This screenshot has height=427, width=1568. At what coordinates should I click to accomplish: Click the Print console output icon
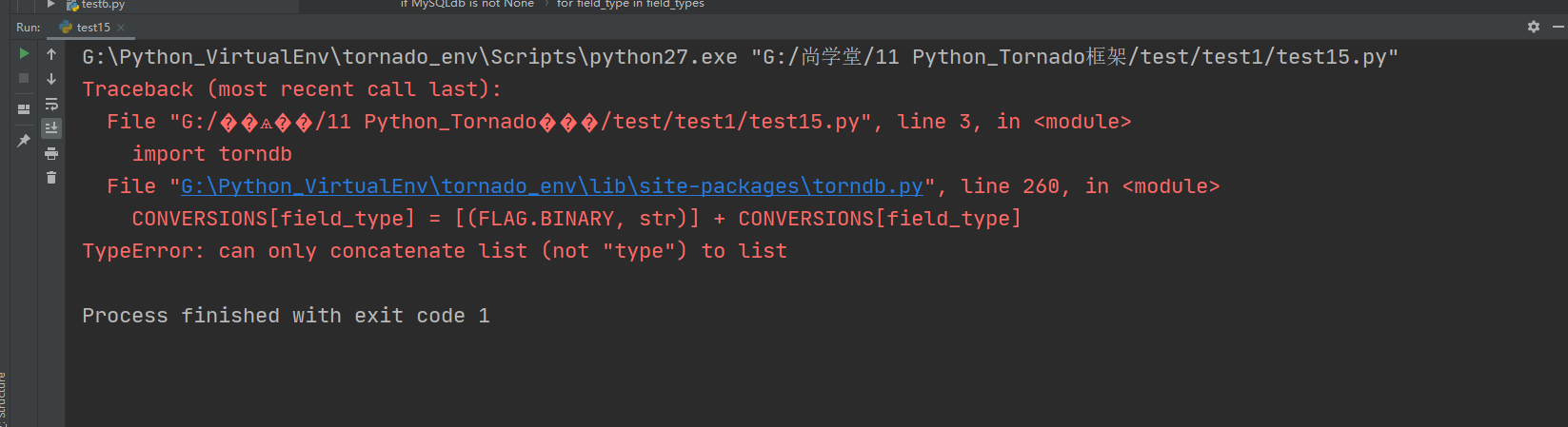tap(51, 153)
